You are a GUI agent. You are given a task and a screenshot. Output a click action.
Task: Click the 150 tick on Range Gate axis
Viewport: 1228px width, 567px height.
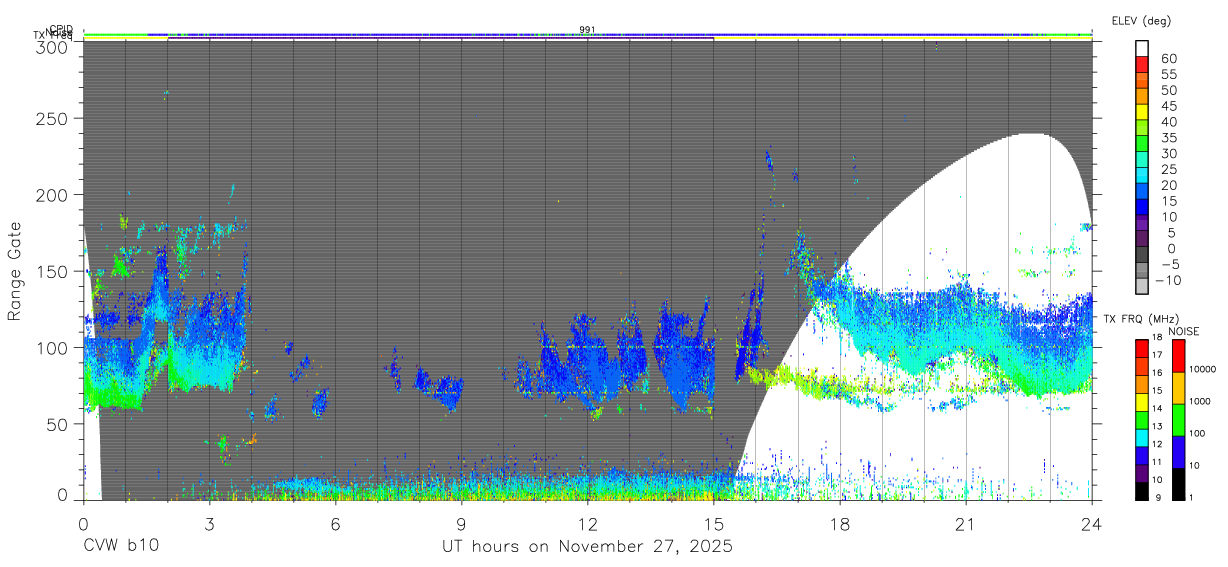tap(52, 271)
